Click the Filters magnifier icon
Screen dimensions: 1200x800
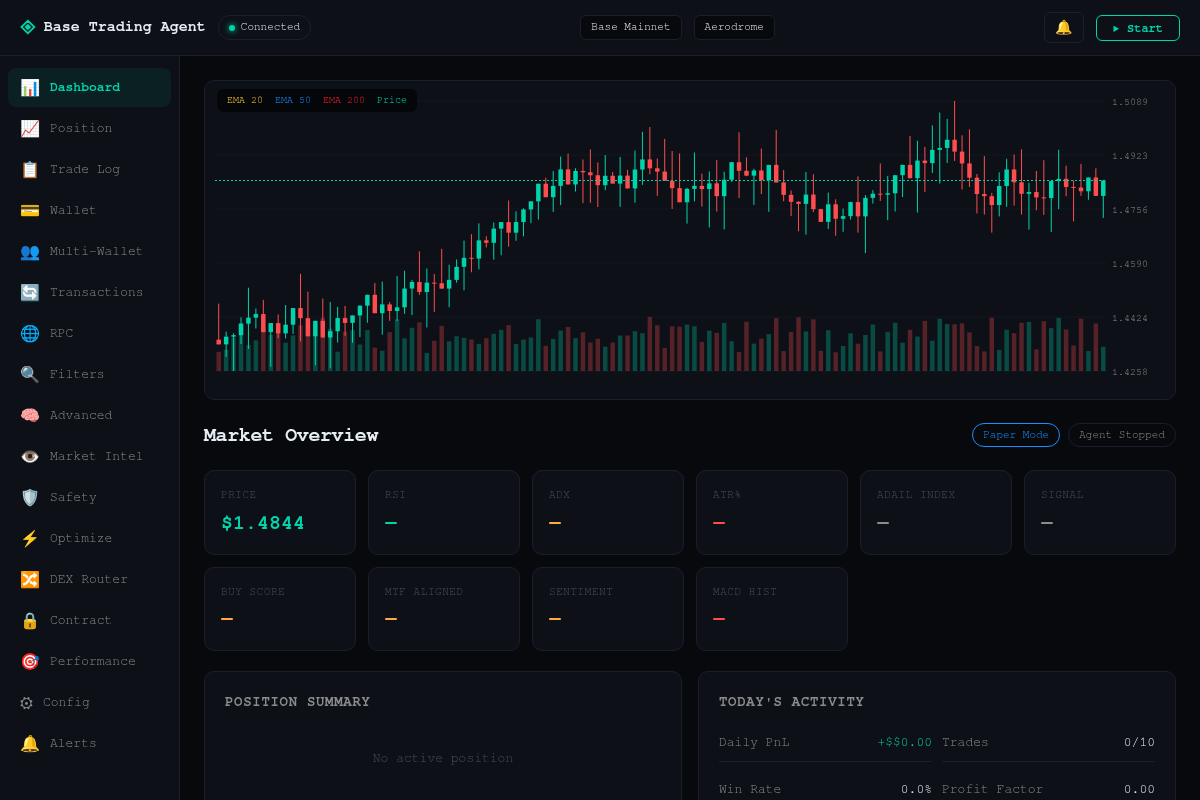click(x=30, y=374)
